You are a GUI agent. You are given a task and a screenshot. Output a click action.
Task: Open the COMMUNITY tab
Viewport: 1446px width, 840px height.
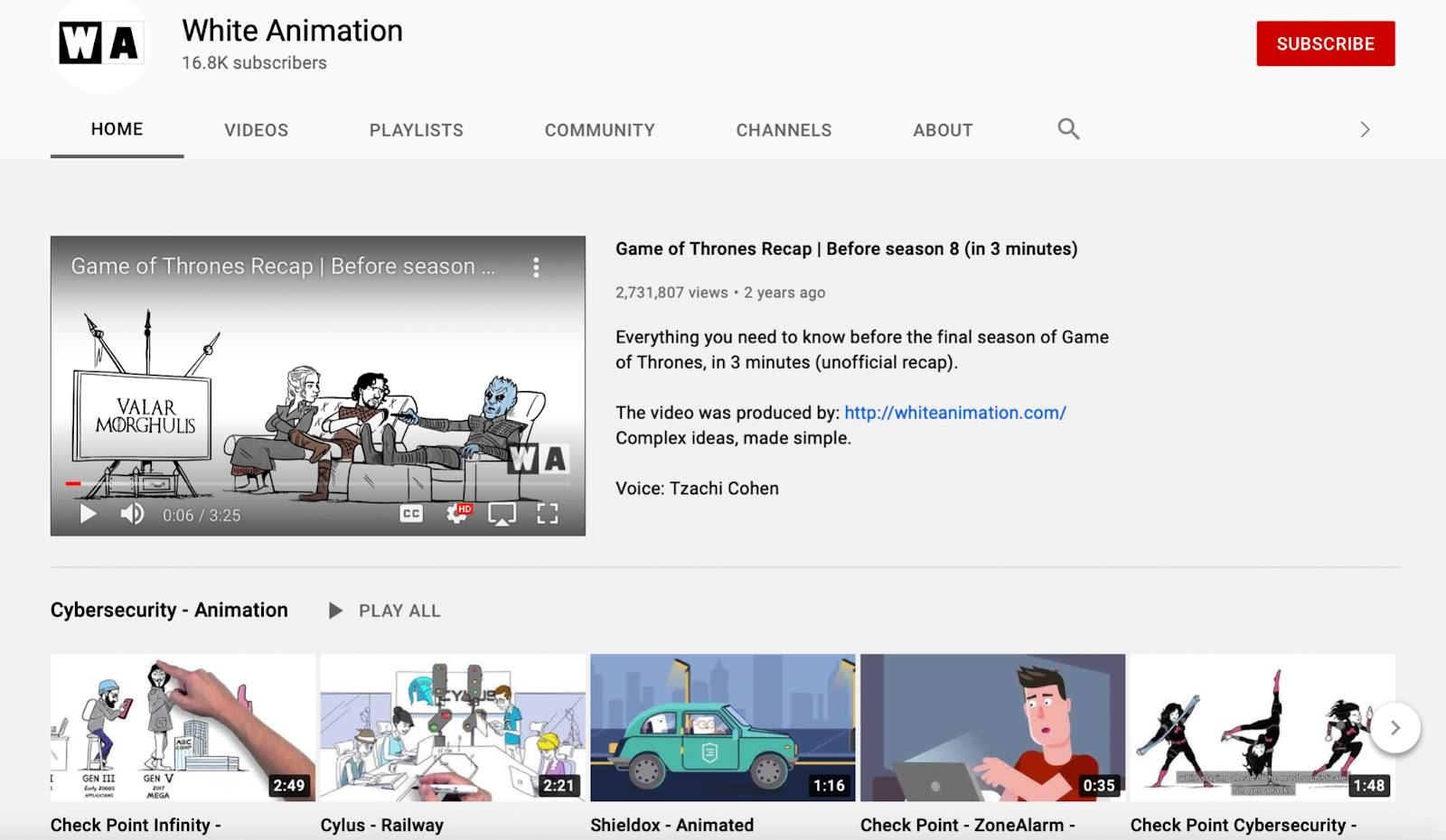click(x=600, y=130)
